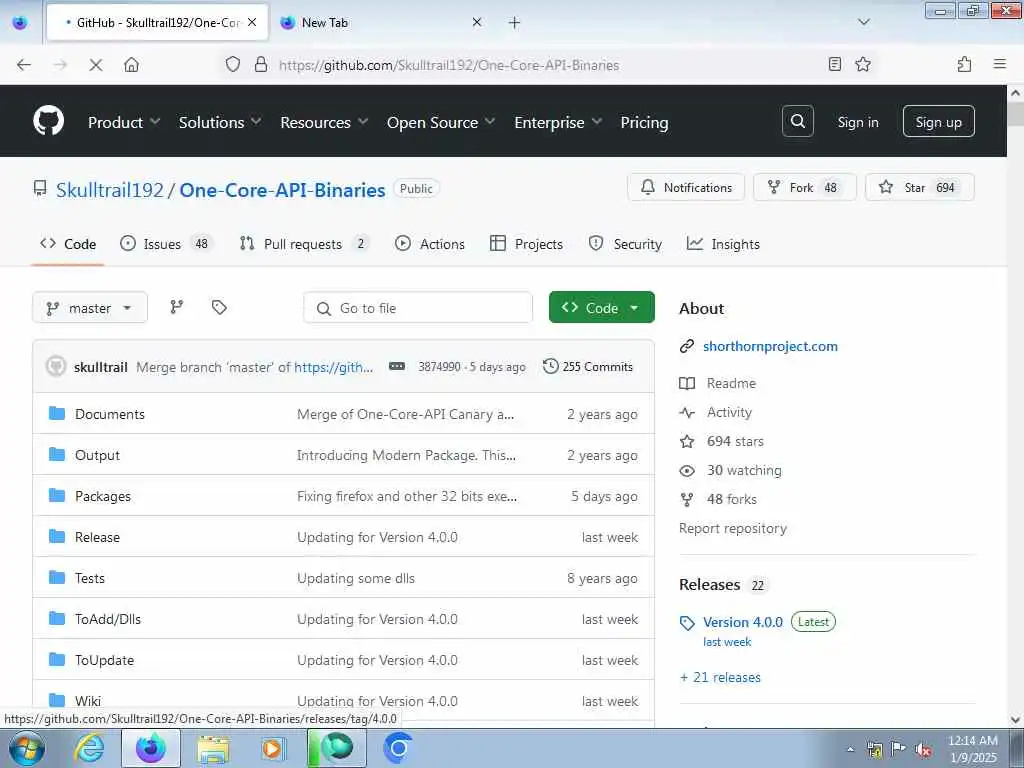Click the padlock site info icon
Screen dimensions: 1024x768
(x=261, y=64)
